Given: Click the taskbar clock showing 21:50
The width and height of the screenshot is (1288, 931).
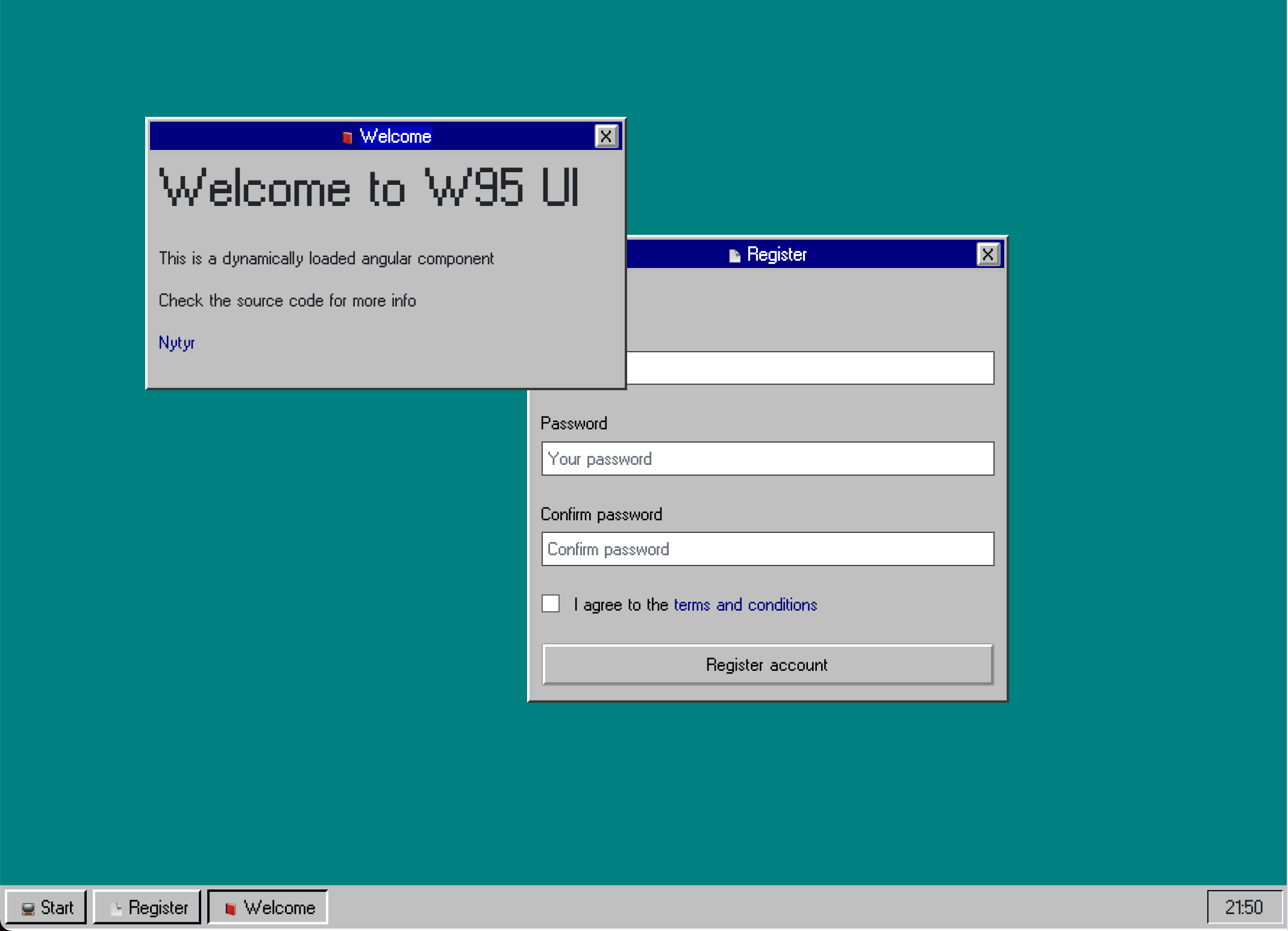Looking at the screenshot, I should [1243, 907].
